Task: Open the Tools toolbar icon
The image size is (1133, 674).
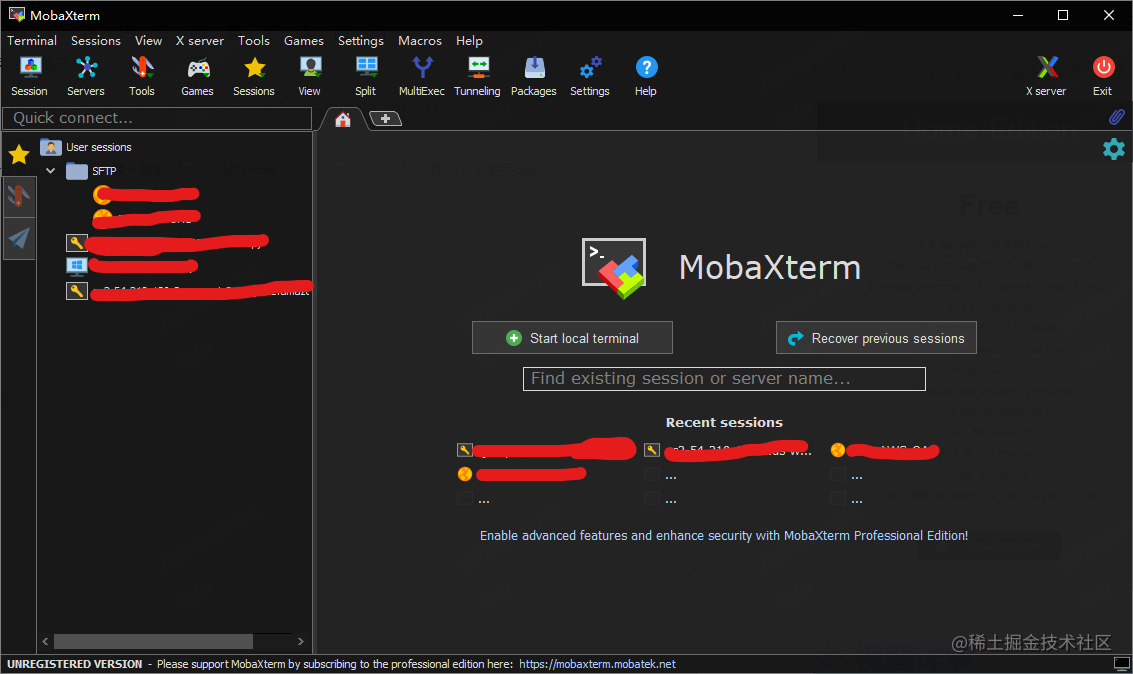Action: [x=141, y=75]
